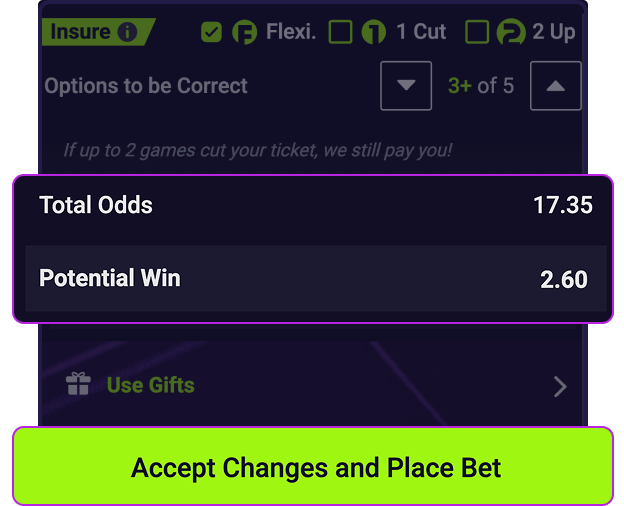The height and width of the screenshot is (506, 624).
Task: Click the 2 Up circular icon
Action: point(511,33)
